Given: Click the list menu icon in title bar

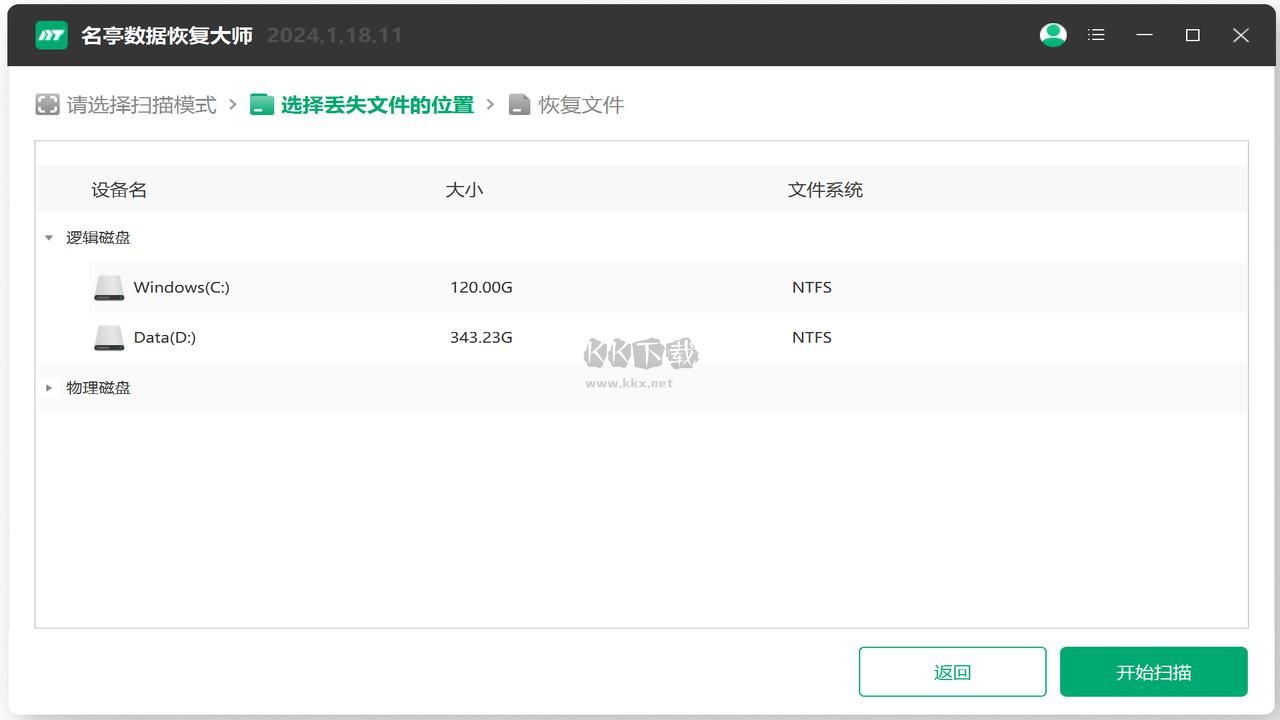Looking at the screenshot, I should 1096,34.
